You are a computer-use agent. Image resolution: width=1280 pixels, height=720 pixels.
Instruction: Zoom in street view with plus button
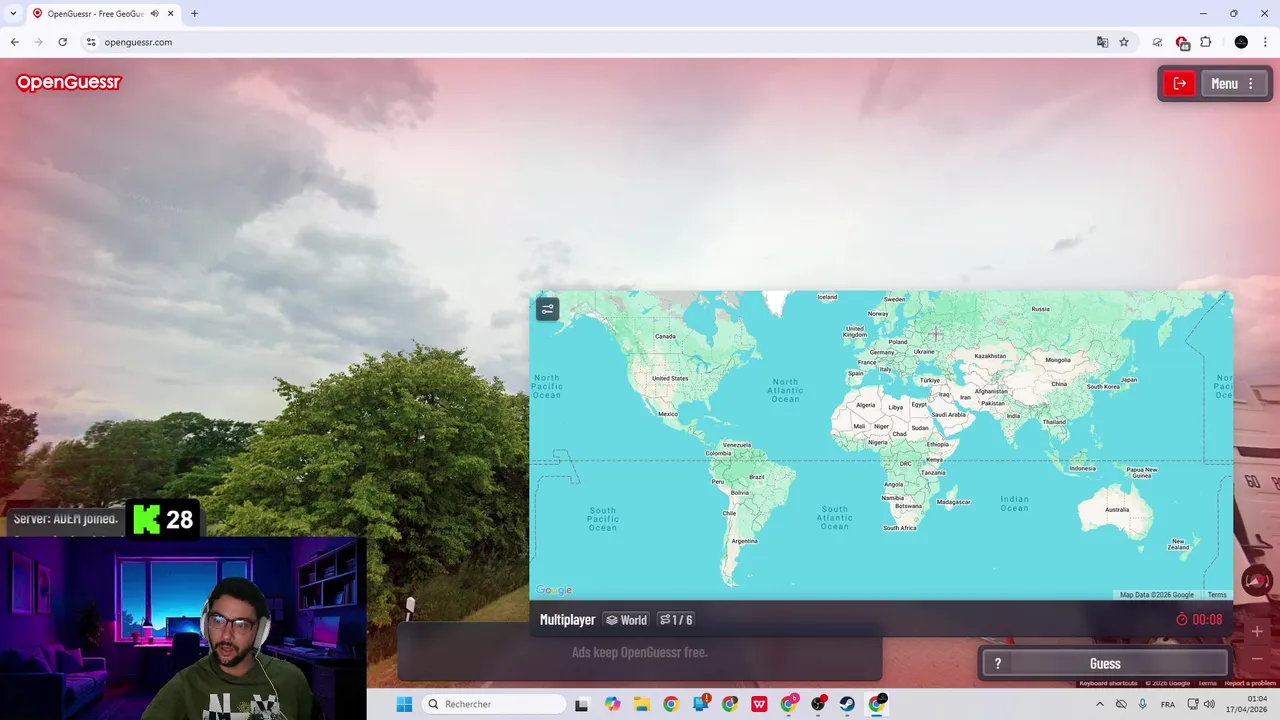point(1257,632)
